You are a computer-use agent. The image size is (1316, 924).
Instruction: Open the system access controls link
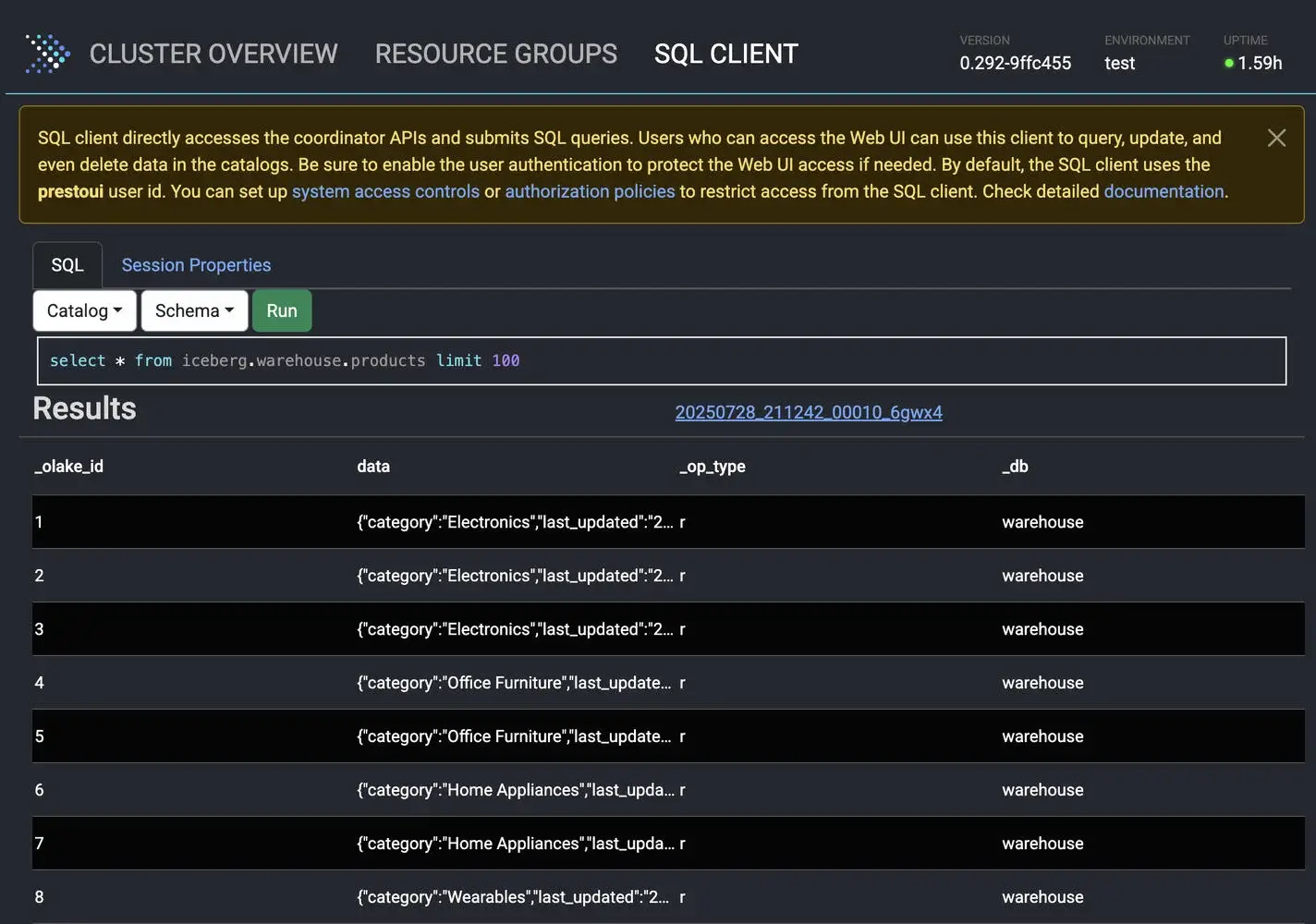(x=385, y=191)
